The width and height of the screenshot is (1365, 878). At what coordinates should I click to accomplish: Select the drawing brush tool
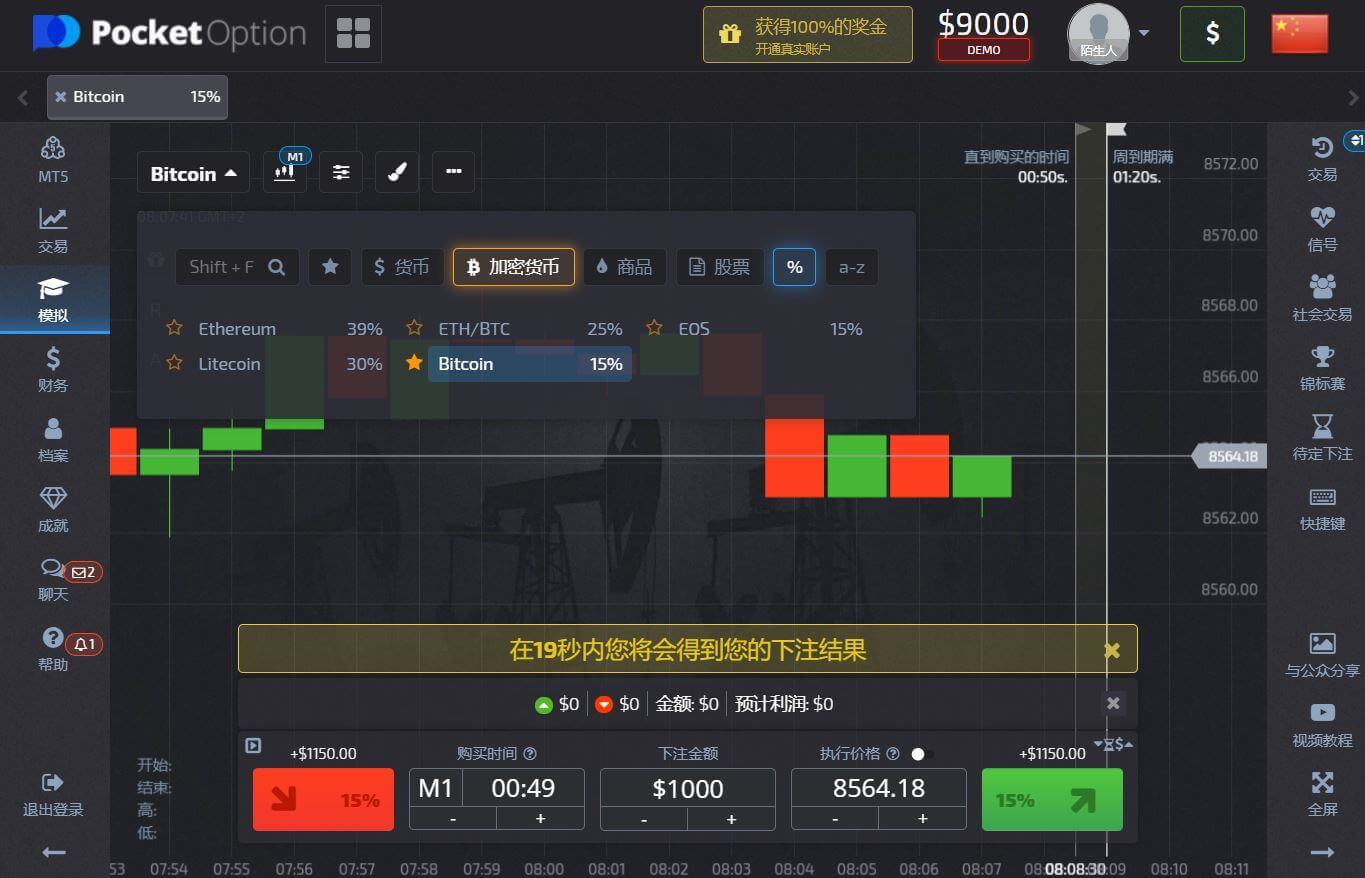click(397, 172)
